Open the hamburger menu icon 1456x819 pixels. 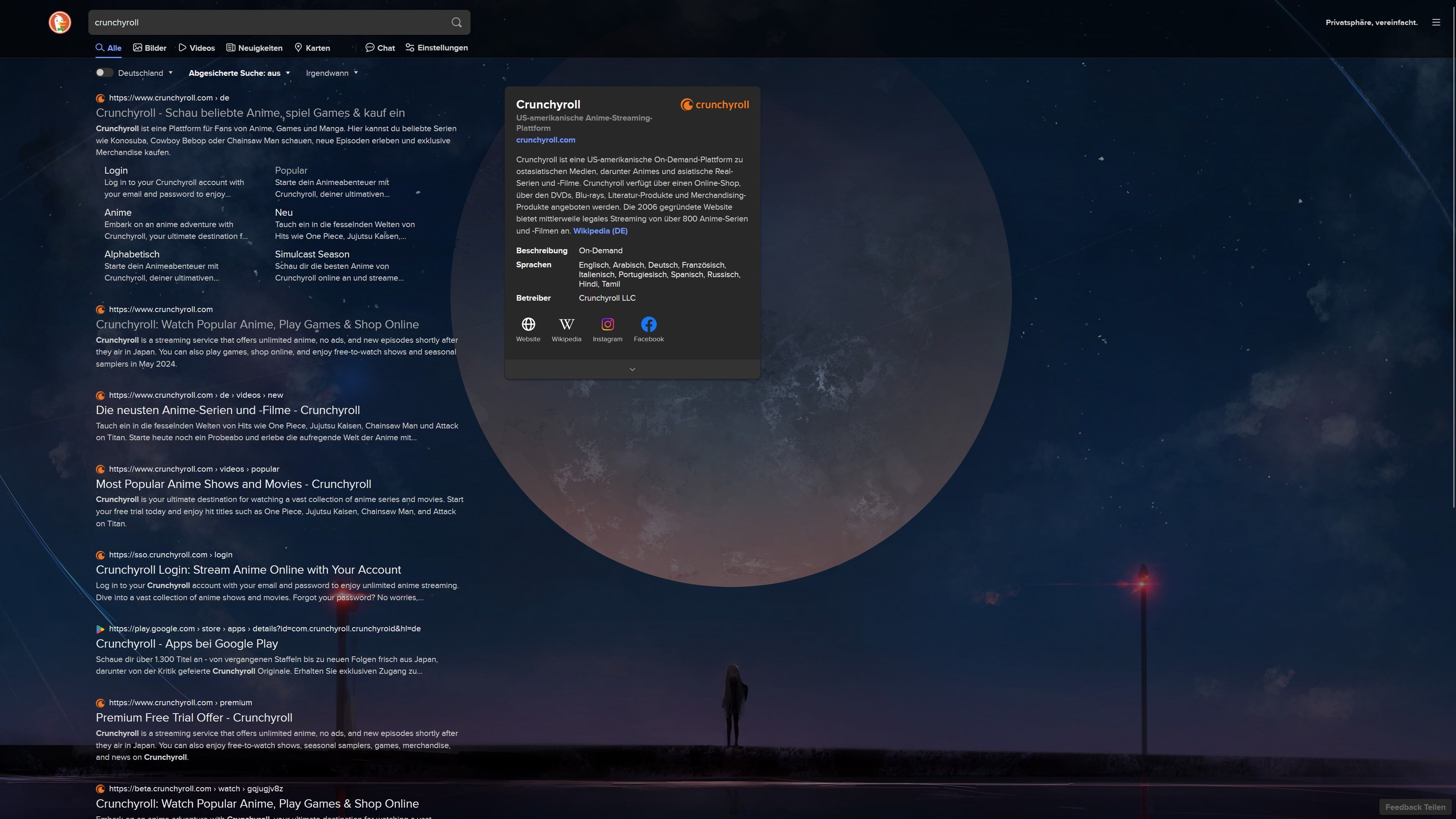[x=1436, y=23]
